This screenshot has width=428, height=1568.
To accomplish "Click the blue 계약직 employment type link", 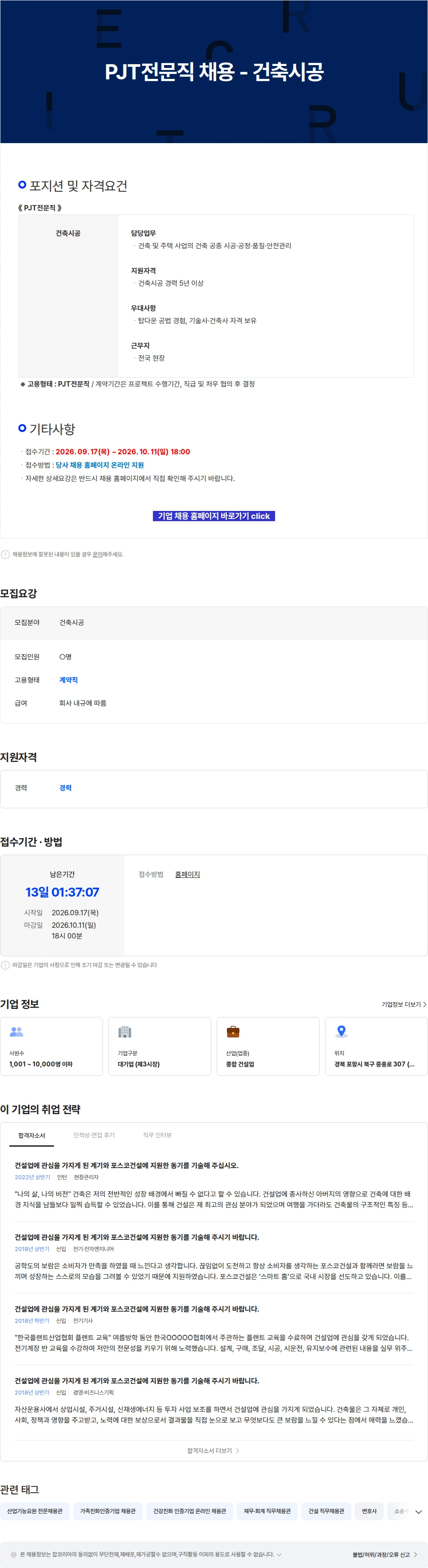I will (x=68, y=680).
